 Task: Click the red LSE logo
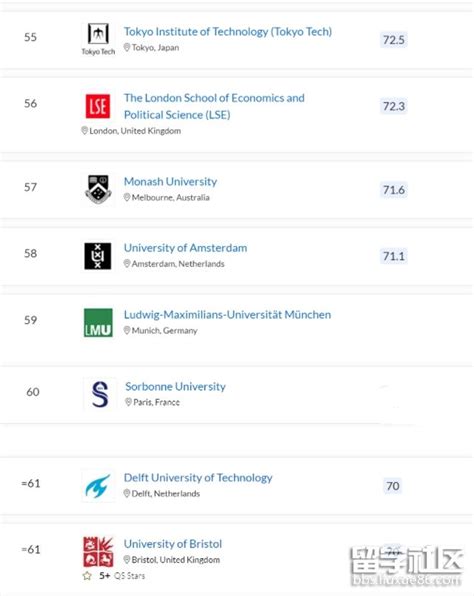tap(98, 106)
